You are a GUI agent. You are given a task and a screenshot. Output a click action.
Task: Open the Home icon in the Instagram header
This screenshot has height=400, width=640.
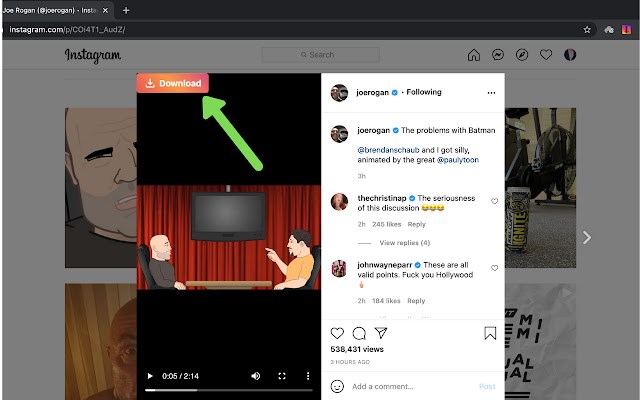click(473, 55)
